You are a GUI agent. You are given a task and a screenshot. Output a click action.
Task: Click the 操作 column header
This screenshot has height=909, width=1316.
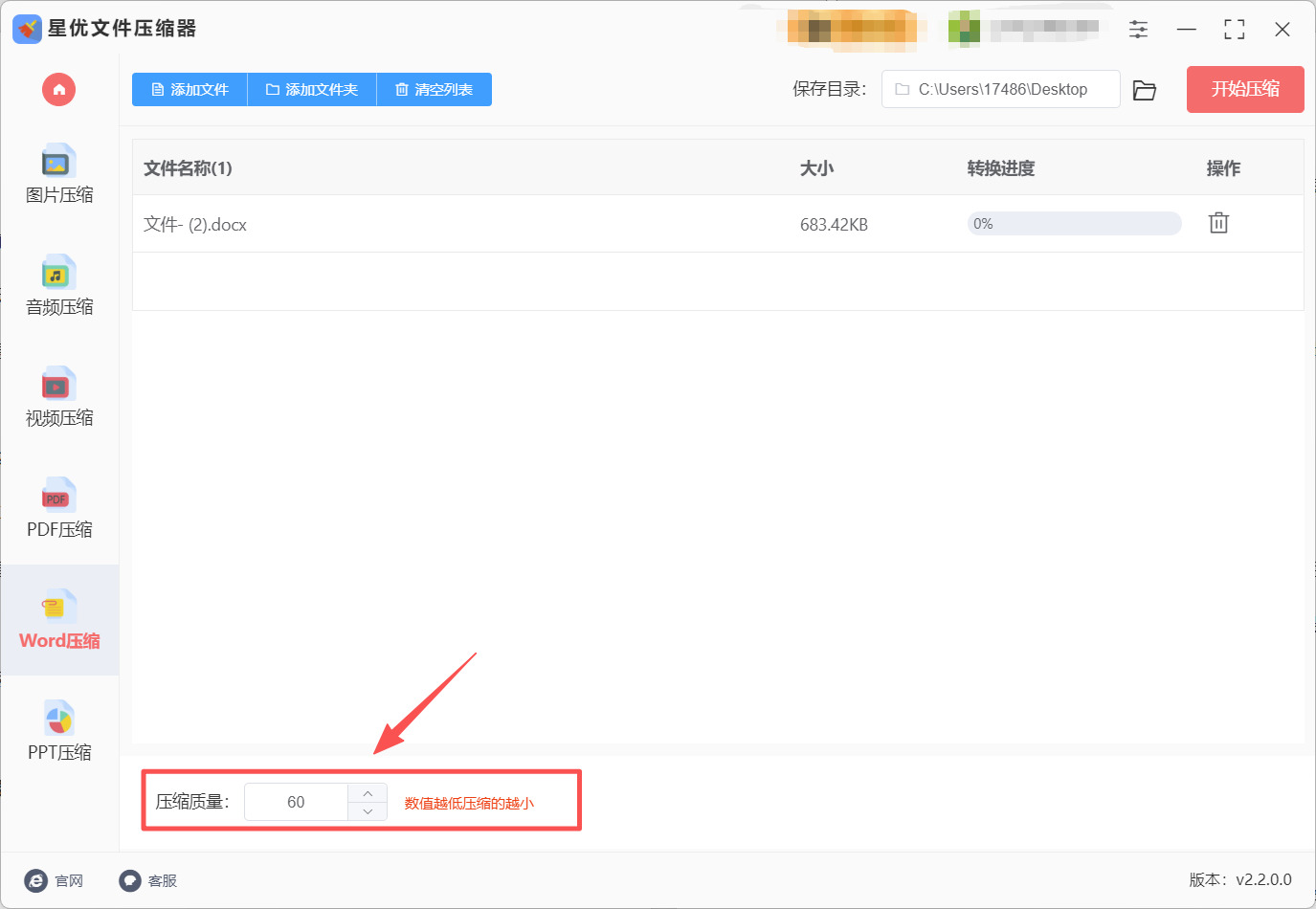pyautogui.click(x=1223, y=168)
